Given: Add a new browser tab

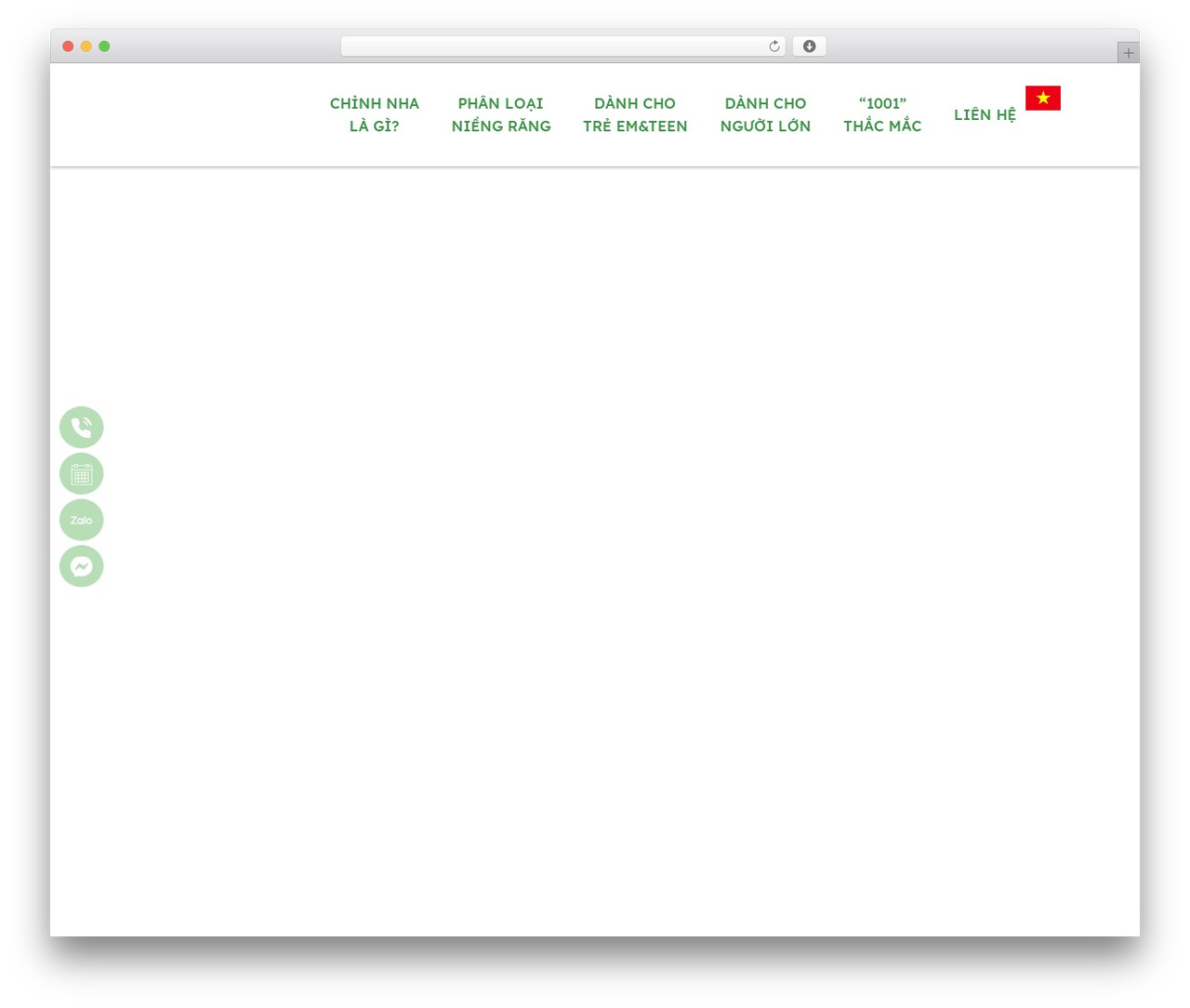Looking at the screenshot, I should (1128, 53).
